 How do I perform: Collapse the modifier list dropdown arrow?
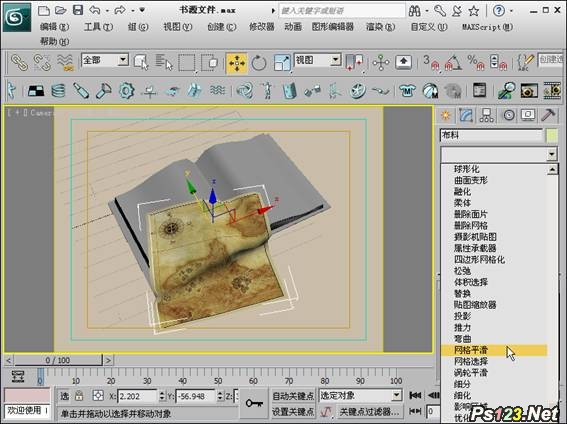pyautogui.click(x=551, y=154)
